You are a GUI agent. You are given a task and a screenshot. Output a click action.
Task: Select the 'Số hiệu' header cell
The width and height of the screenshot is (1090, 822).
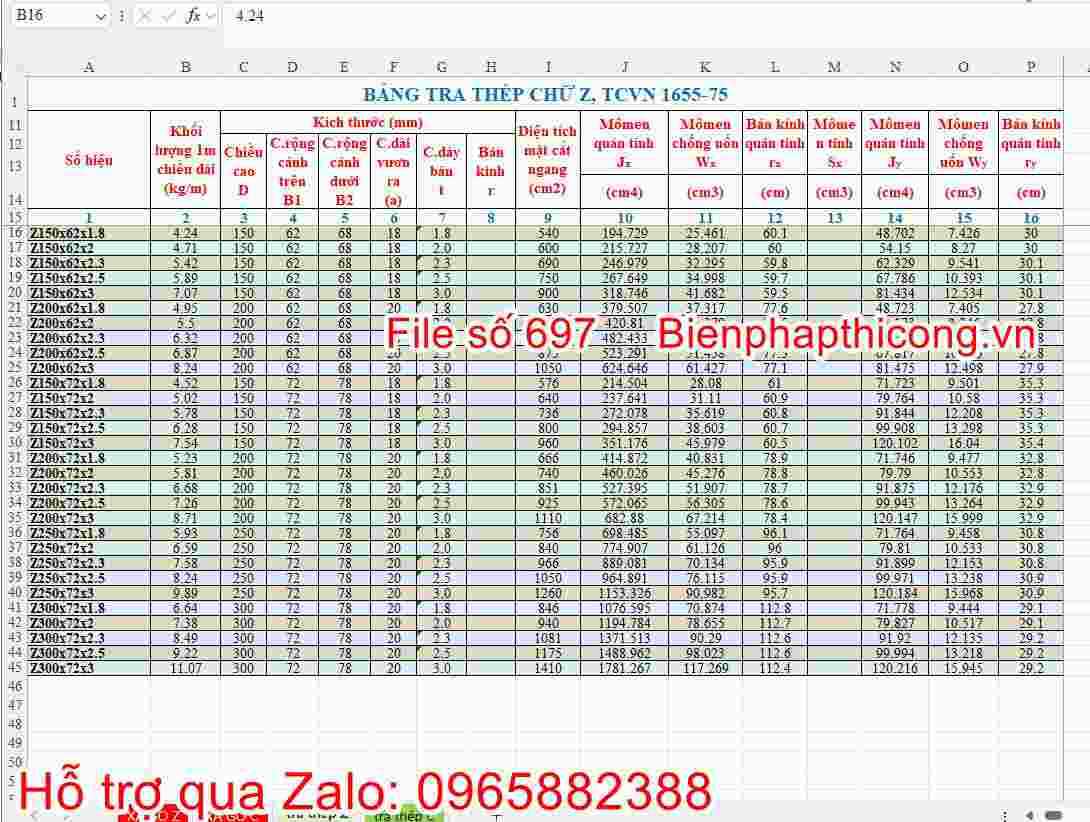[89, 159]
